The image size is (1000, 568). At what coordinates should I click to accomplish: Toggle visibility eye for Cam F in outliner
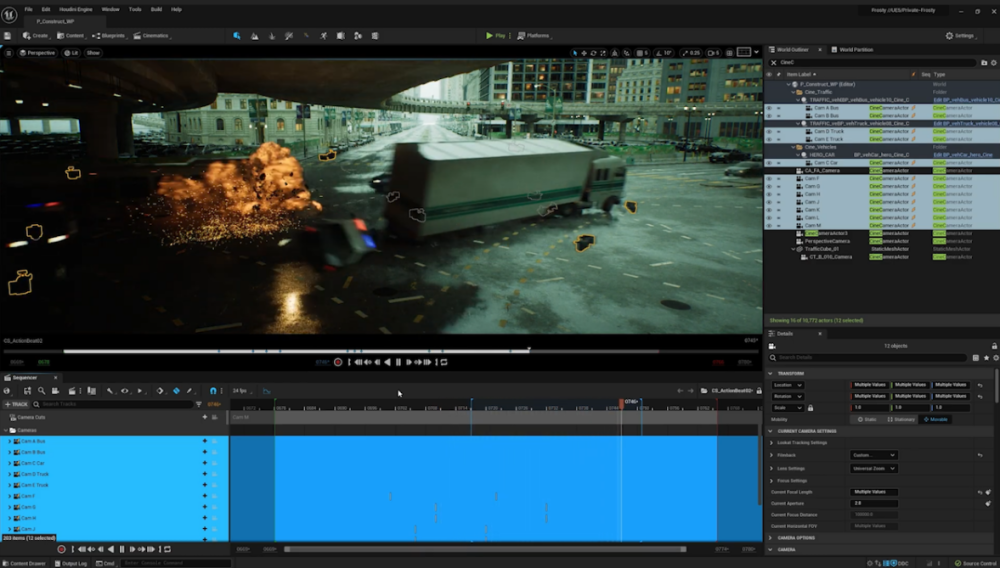769,178
